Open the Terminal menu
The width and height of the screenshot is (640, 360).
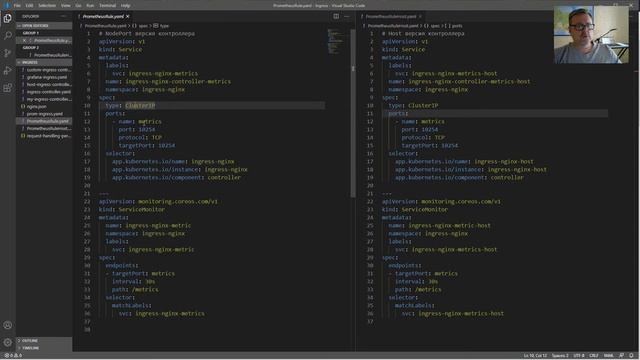point(107,6)
